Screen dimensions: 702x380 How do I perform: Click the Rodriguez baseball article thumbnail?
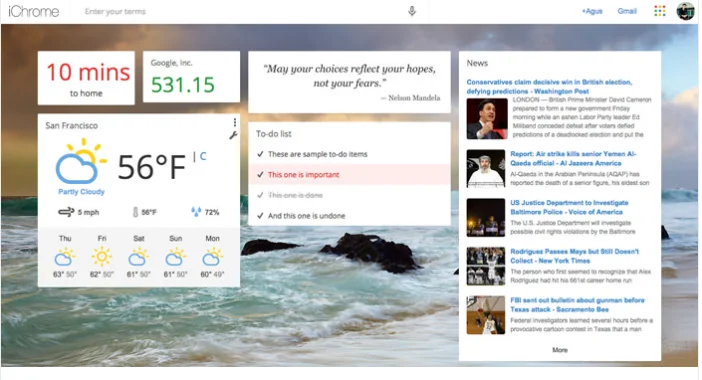click(486, 266)
